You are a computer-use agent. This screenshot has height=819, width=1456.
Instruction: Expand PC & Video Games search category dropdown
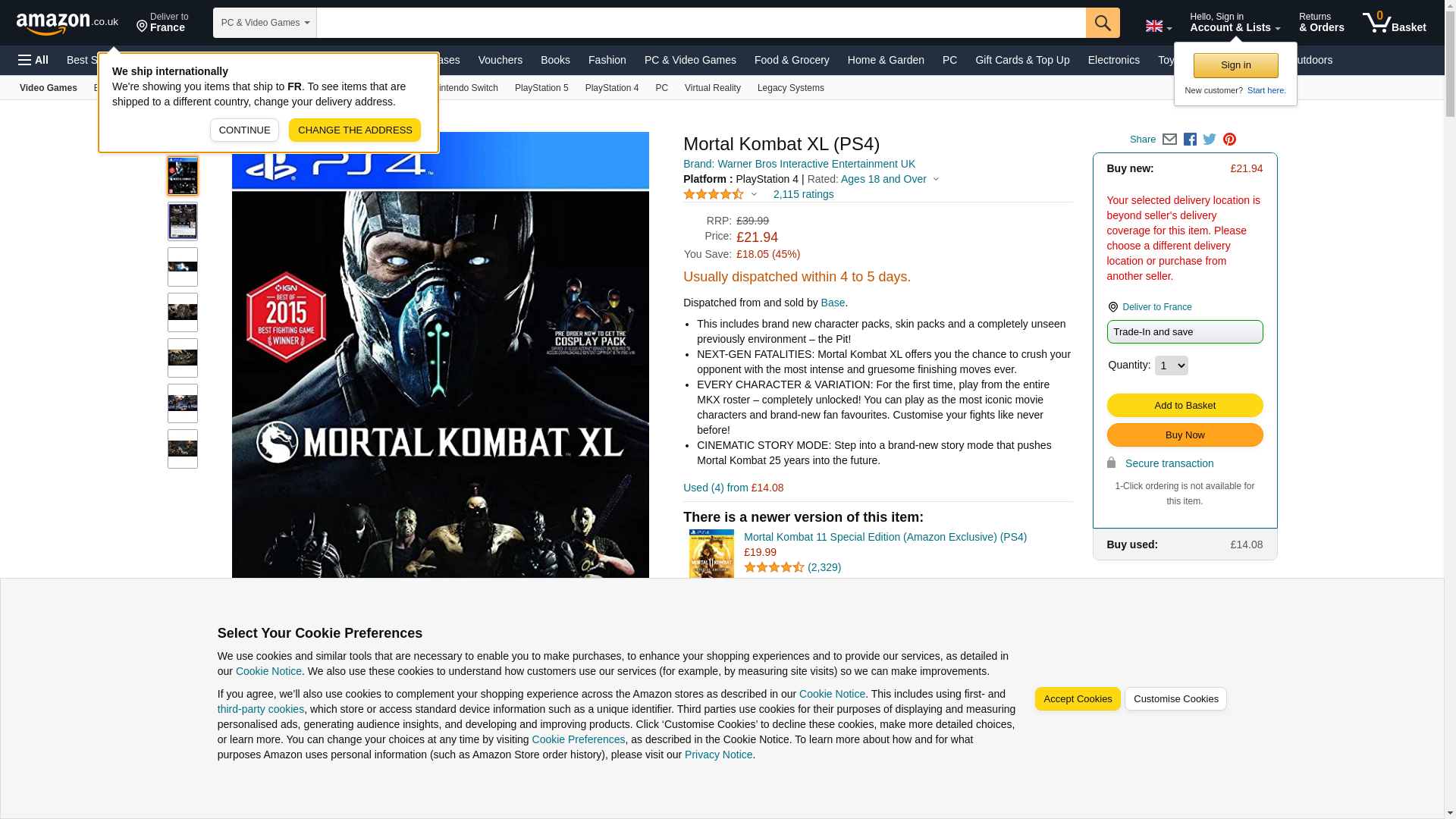(x=265, y=23)
